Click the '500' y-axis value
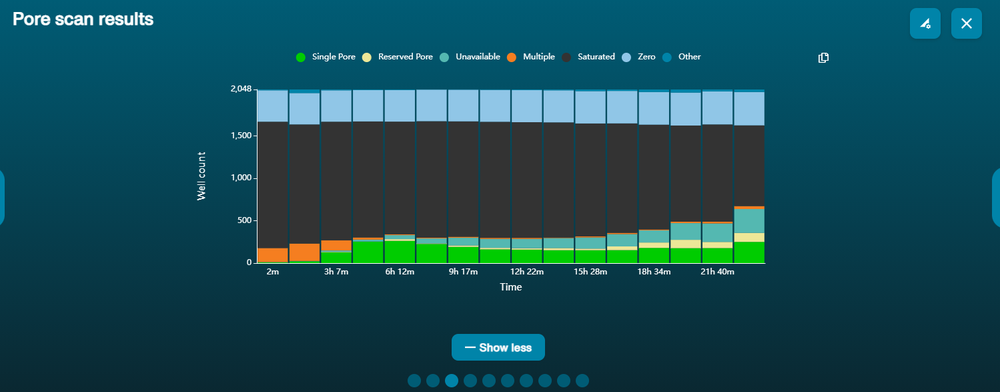Viewport: 1000px width, 392px height. tap(244, 221)
